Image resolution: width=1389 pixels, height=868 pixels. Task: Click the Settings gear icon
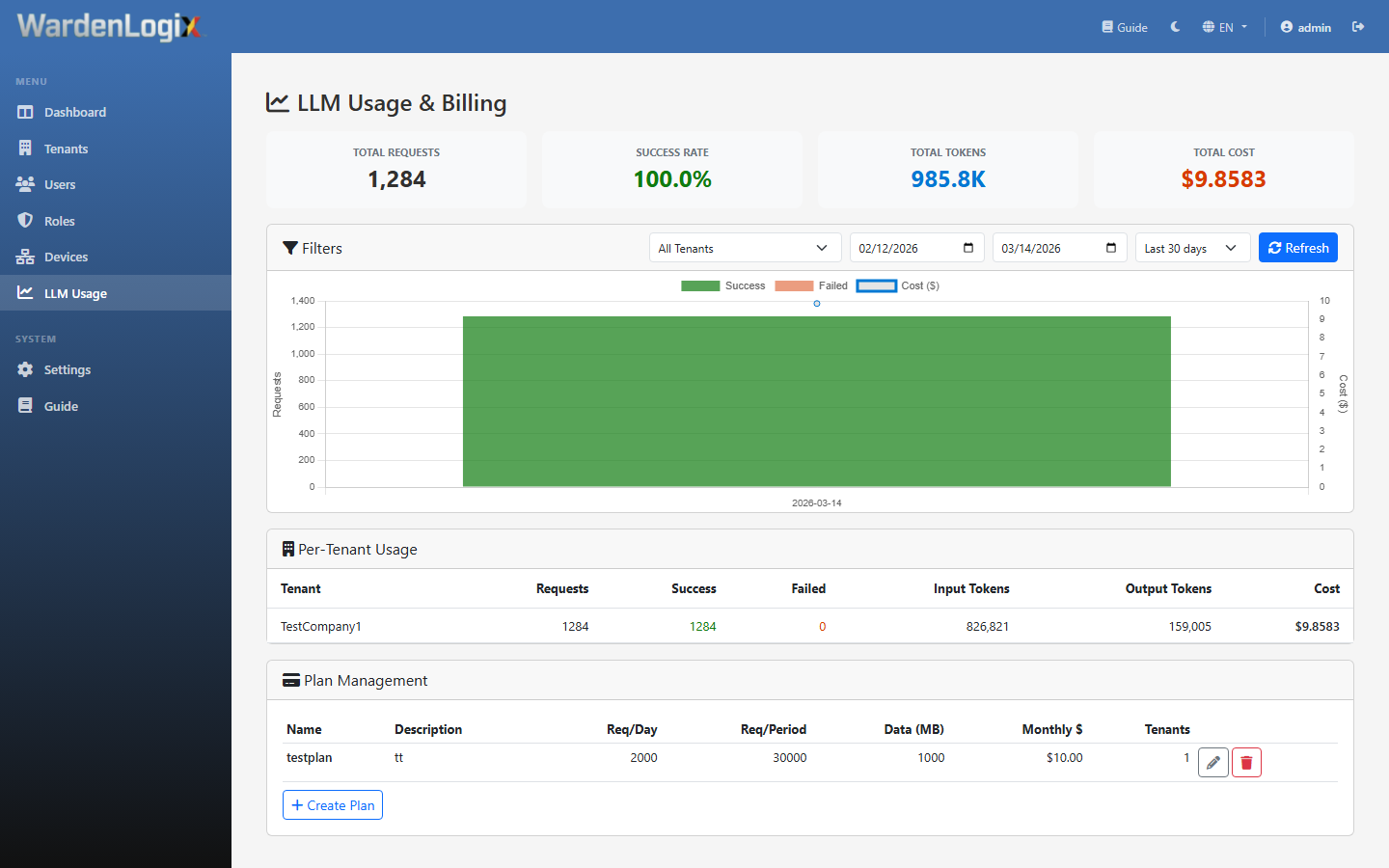point(26,369)
